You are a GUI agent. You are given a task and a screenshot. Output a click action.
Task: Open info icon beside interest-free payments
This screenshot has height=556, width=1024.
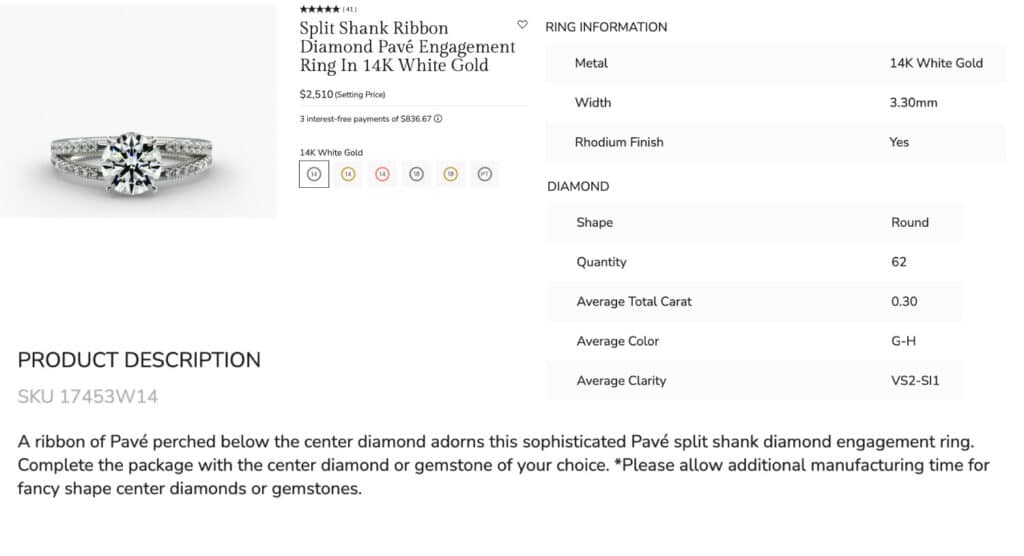[x=438, y=119]
